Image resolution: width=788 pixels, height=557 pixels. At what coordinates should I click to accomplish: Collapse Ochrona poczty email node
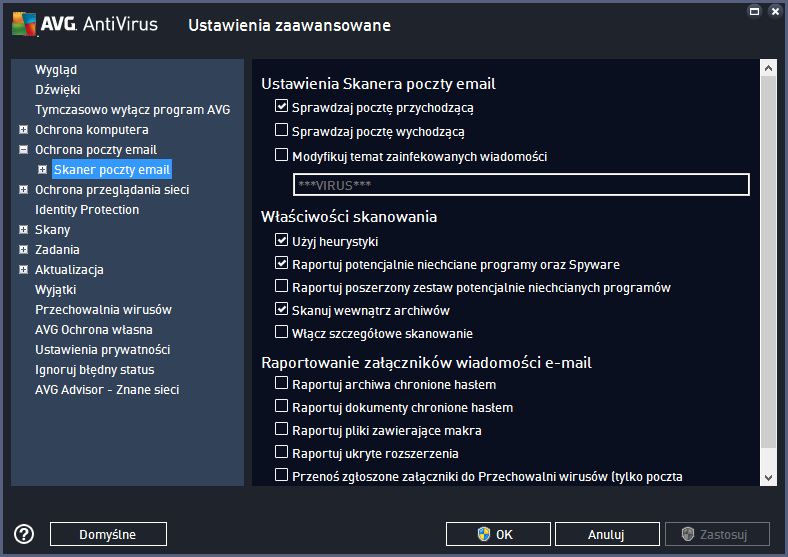click(x=23, y=150)
